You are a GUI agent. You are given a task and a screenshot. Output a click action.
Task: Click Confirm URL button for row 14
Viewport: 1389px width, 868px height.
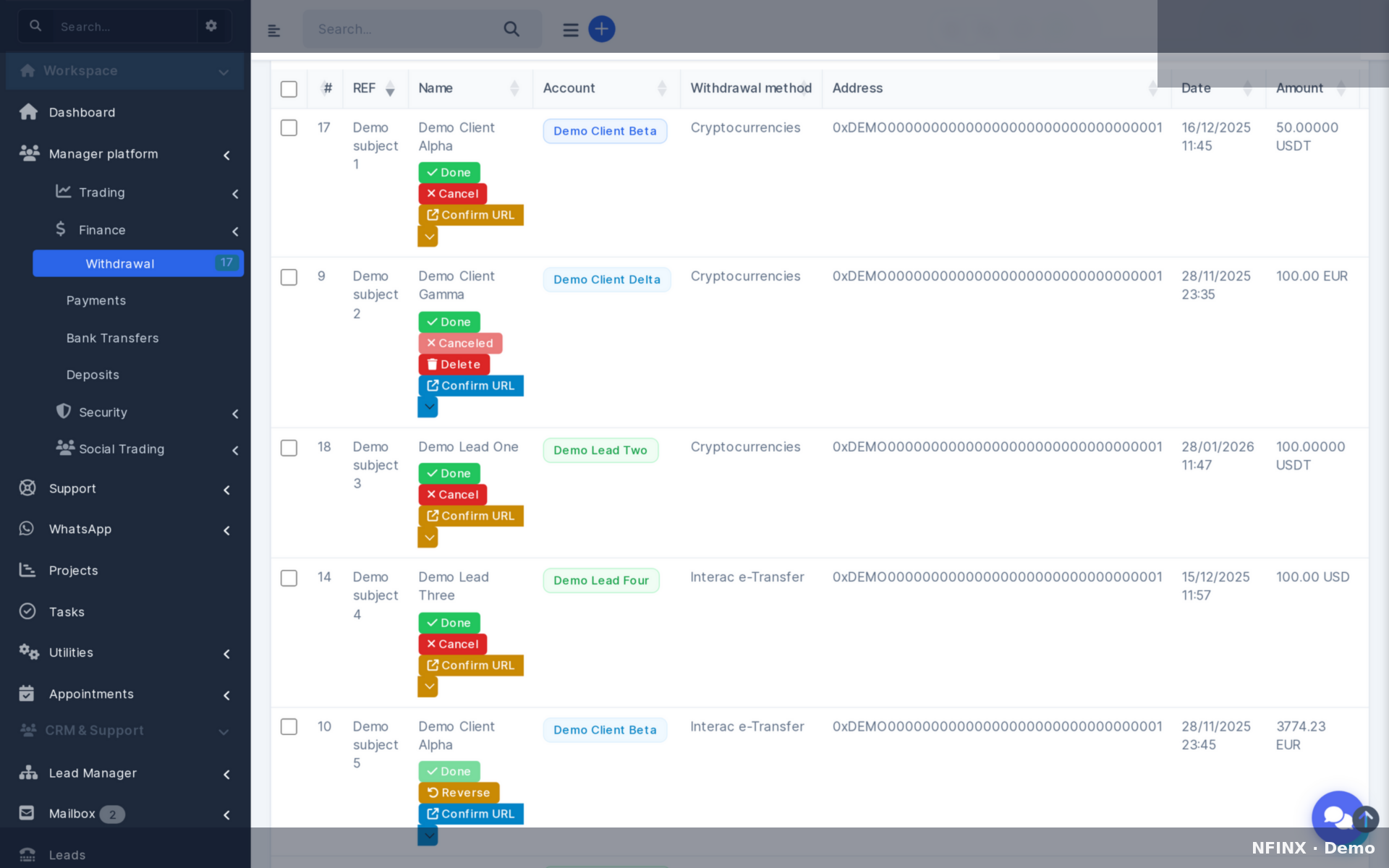(471, 665)
